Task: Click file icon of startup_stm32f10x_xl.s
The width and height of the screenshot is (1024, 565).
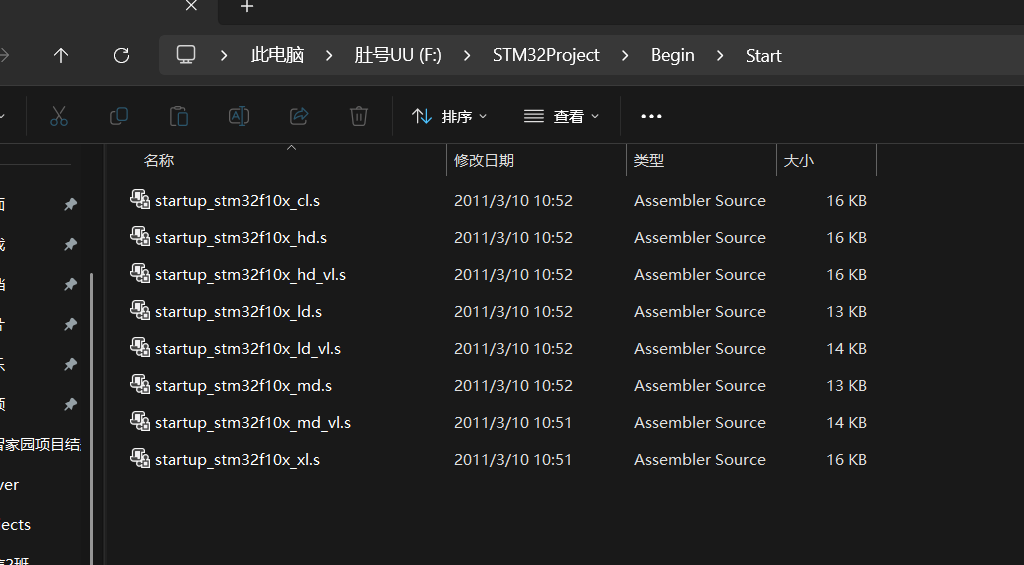Action: point(140,459)
